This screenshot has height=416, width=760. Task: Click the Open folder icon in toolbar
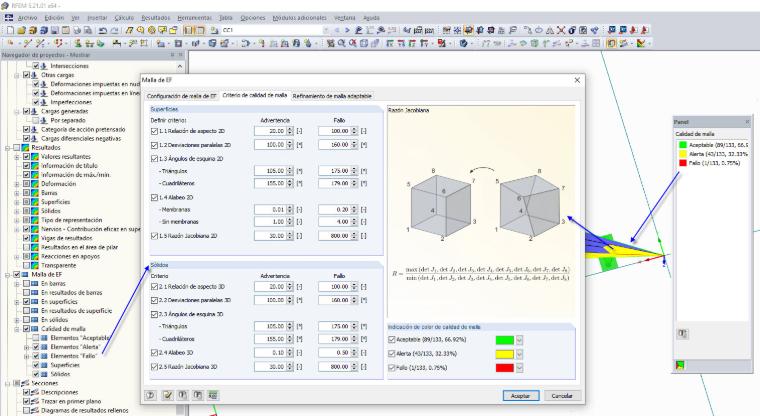click(x=21, y=30)
